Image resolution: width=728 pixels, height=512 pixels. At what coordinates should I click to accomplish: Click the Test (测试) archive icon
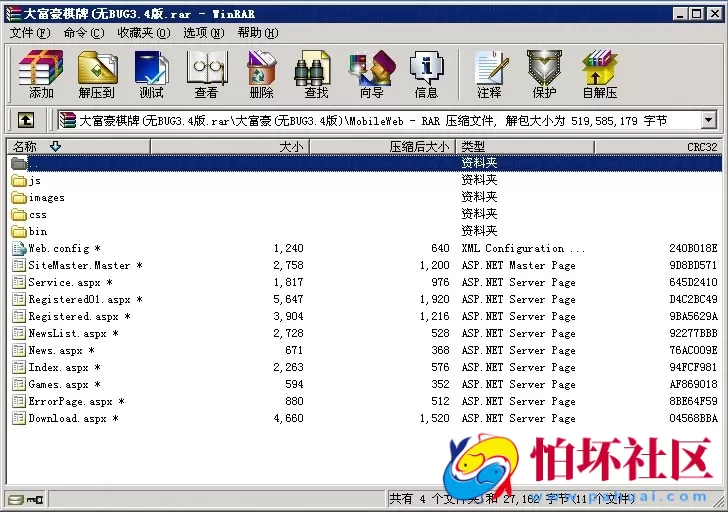tap(152, 74)
